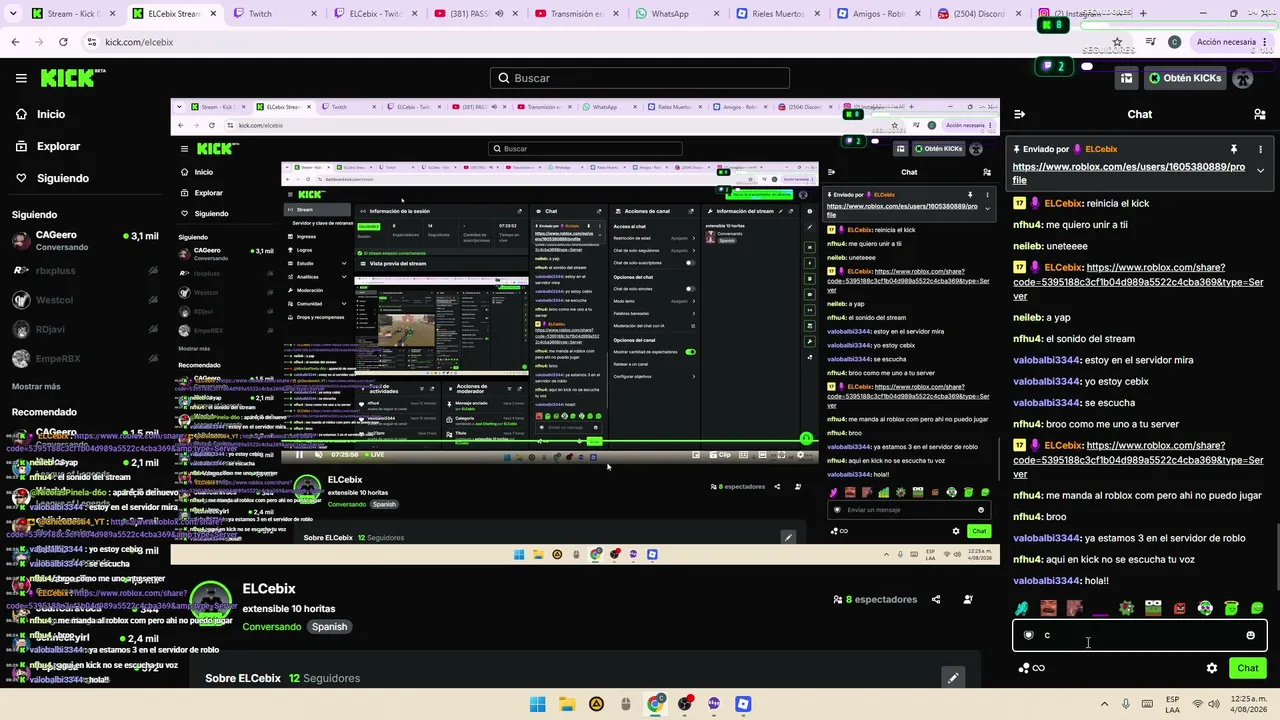The width and height of the screenshot is (1280, 720).
Task: Open a new browser tab
Action: 1143,14
